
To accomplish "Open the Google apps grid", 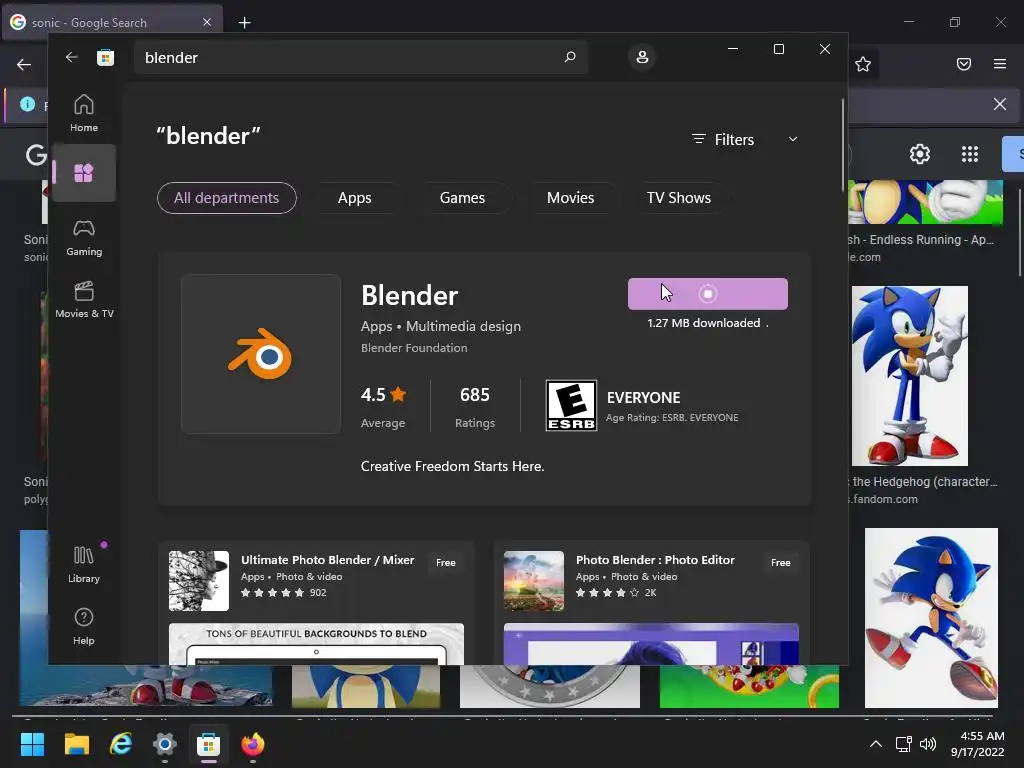I will (970, 154).
